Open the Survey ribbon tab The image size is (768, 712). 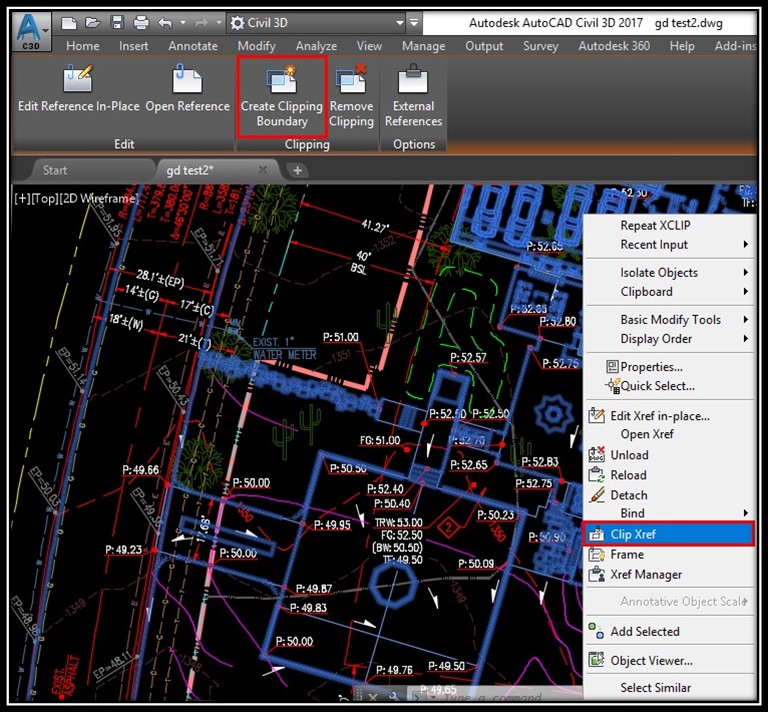[540, 46]
